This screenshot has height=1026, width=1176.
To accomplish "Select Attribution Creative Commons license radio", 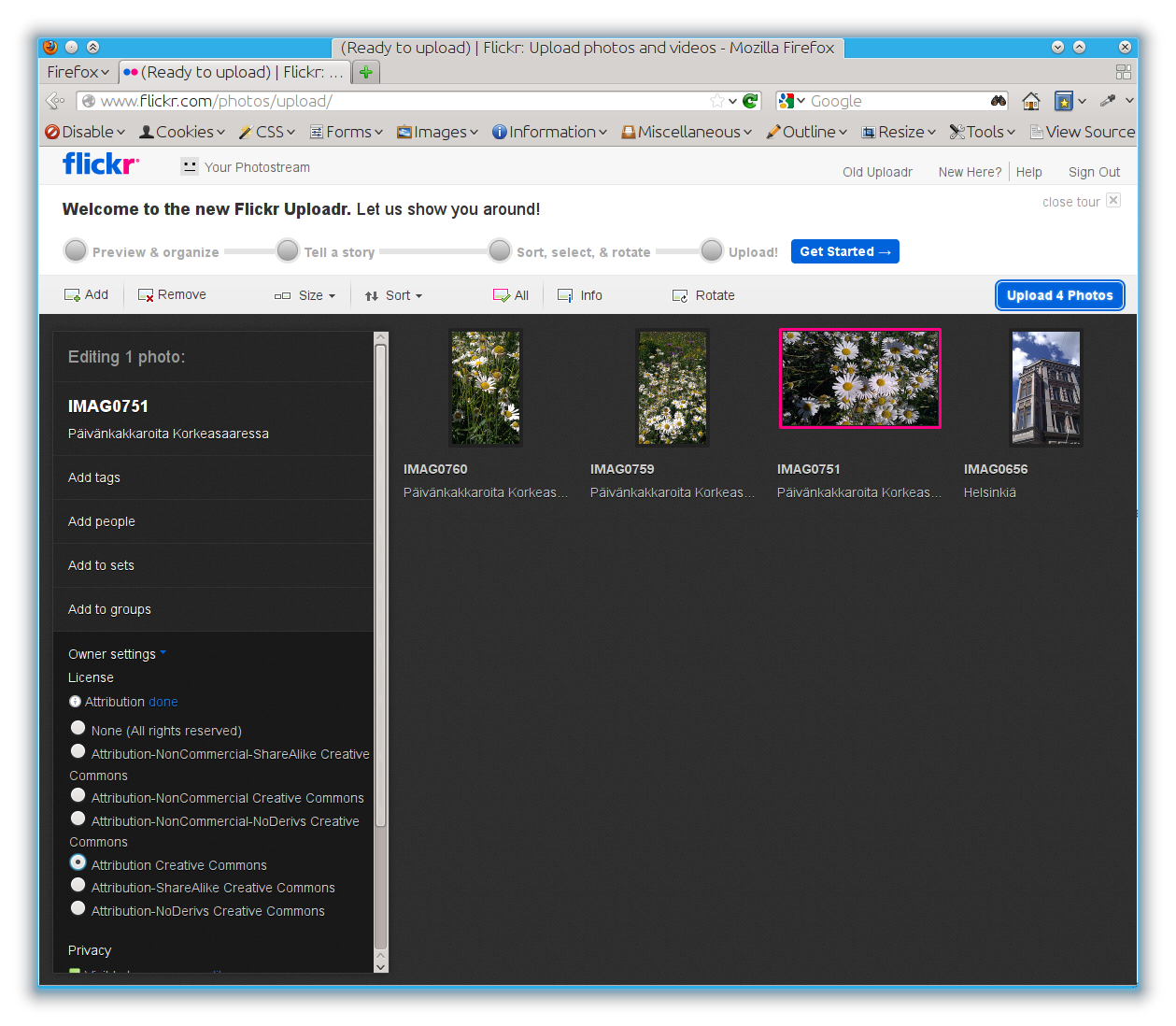I will tap(78, 862).
